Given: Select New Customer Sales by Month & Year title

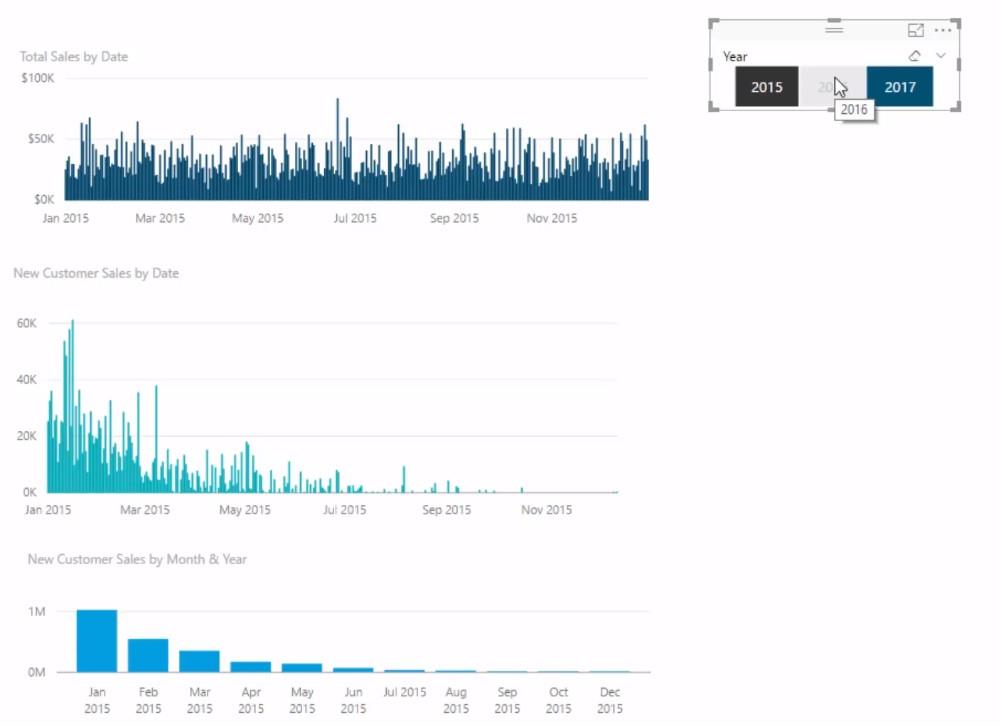Looking at the screenshot, I should [137, 559].
